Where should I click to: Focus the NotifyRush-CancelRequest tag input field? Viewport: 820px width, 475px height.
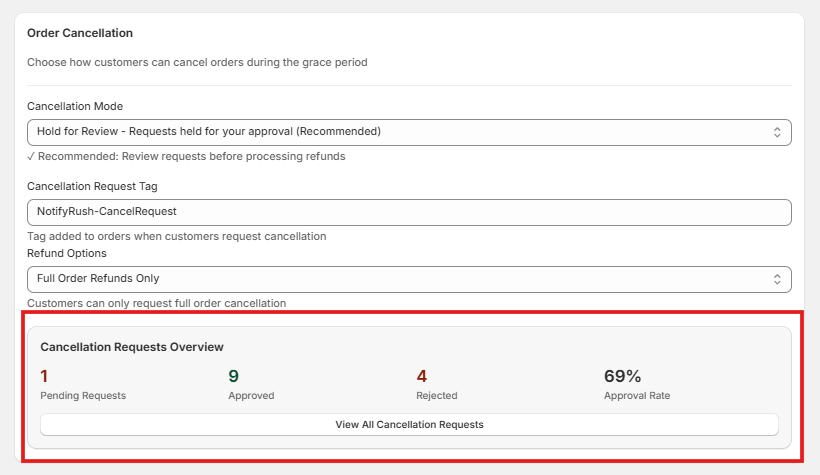pyautogui.click(x=409, y=212)
